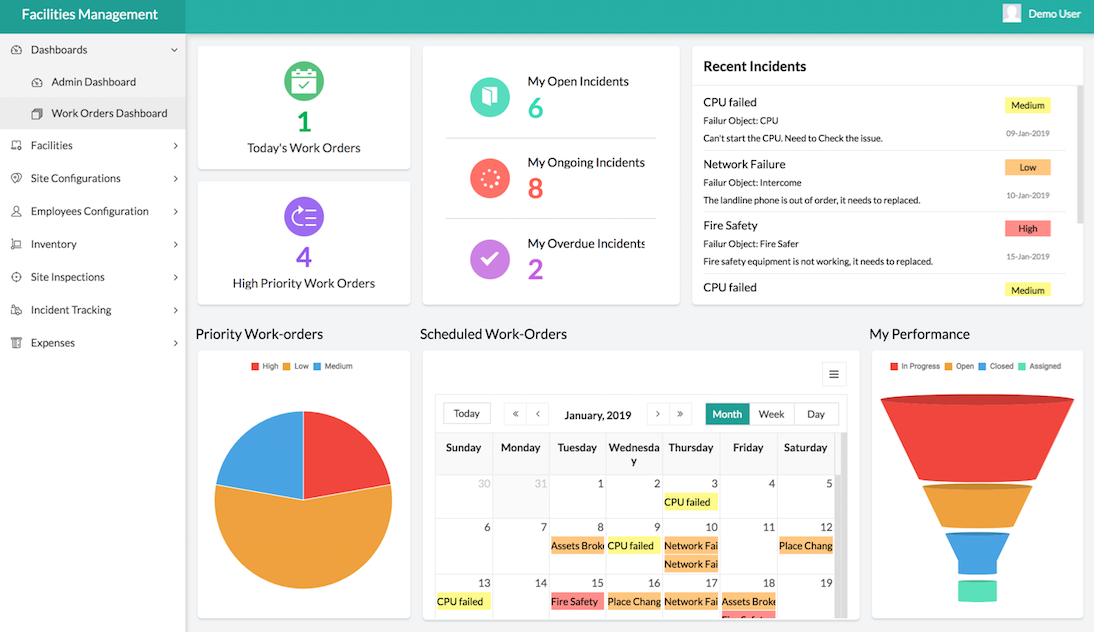The image size is (1094, 632).
Task: Click the High badge on Fire Safety incident
Action: coord(1028,228)
